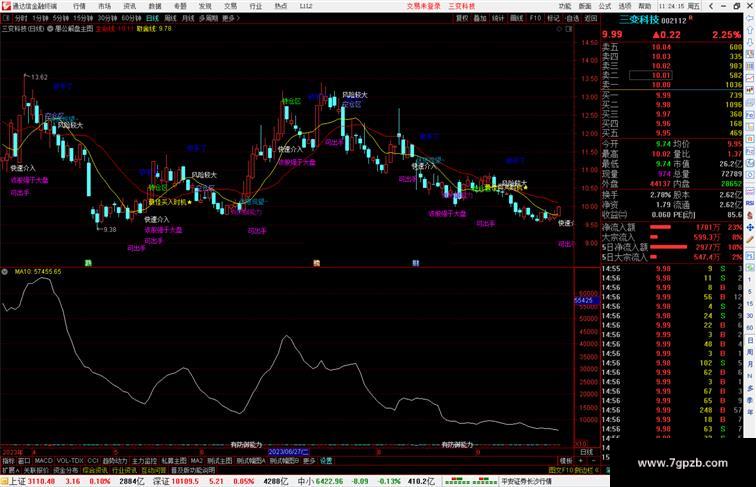The image size is (756, 487).
Task: Click the back arrow in title bar
Action: point(711,6)
